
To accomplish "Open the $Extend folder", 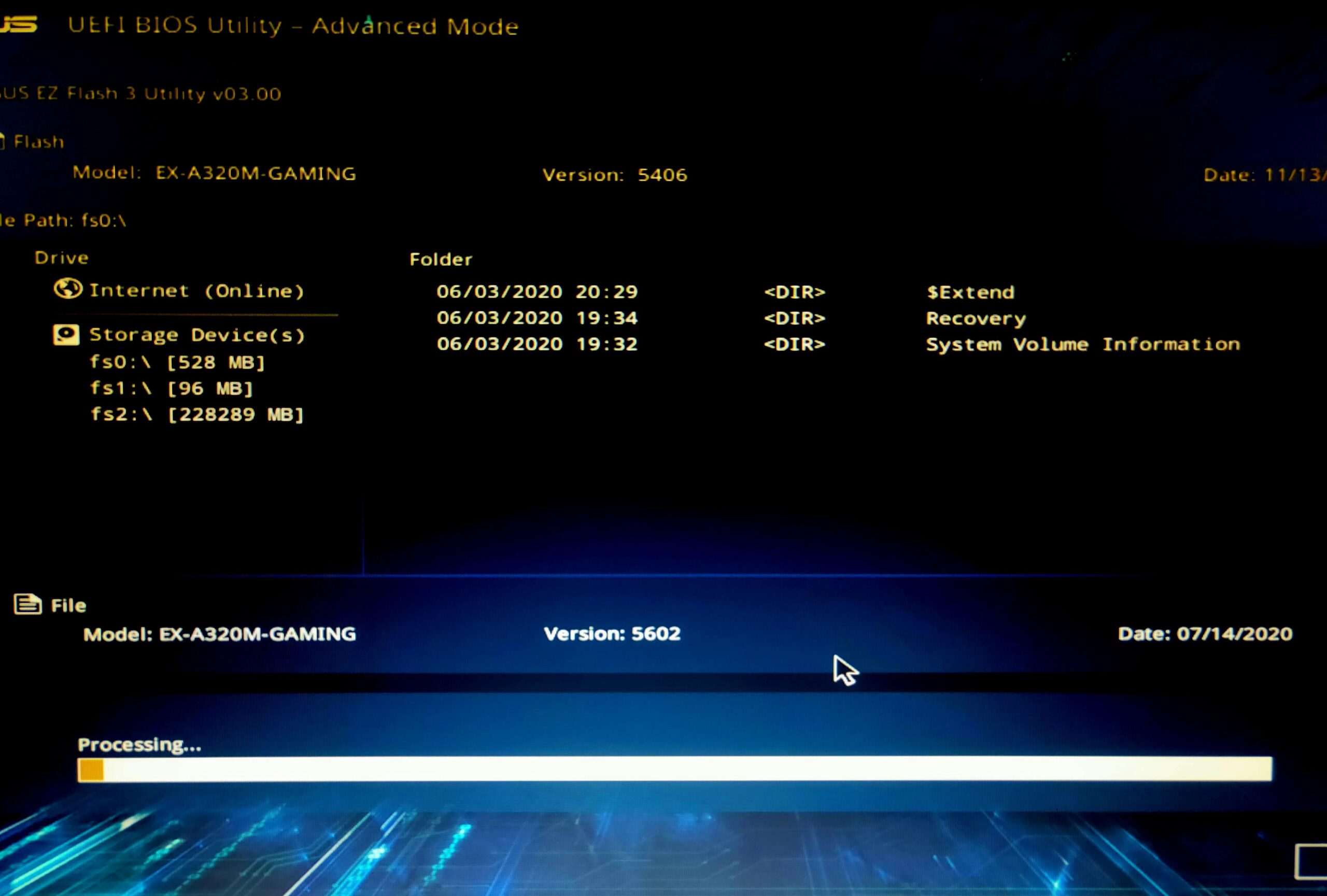I will 970,292.
